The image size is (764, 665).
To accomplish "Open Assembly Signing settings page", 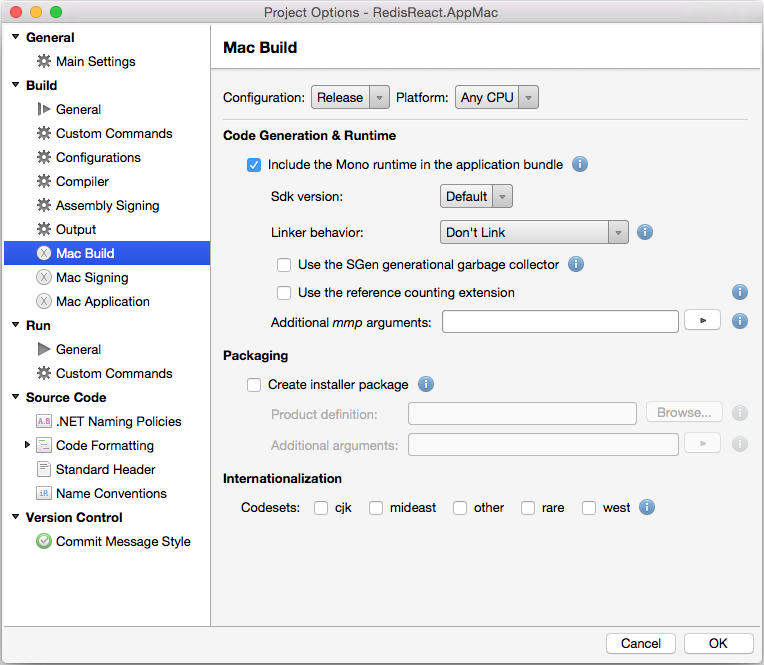I will click(x=107, y=205).
